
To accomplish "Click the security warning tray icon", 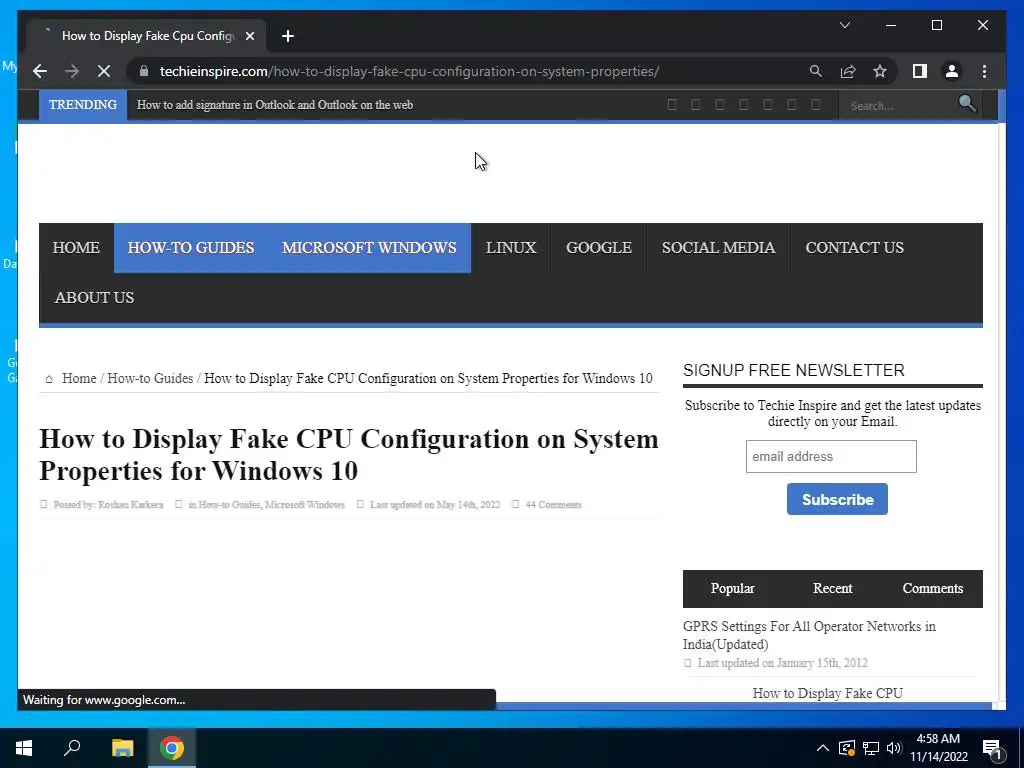I will (846, 748).
